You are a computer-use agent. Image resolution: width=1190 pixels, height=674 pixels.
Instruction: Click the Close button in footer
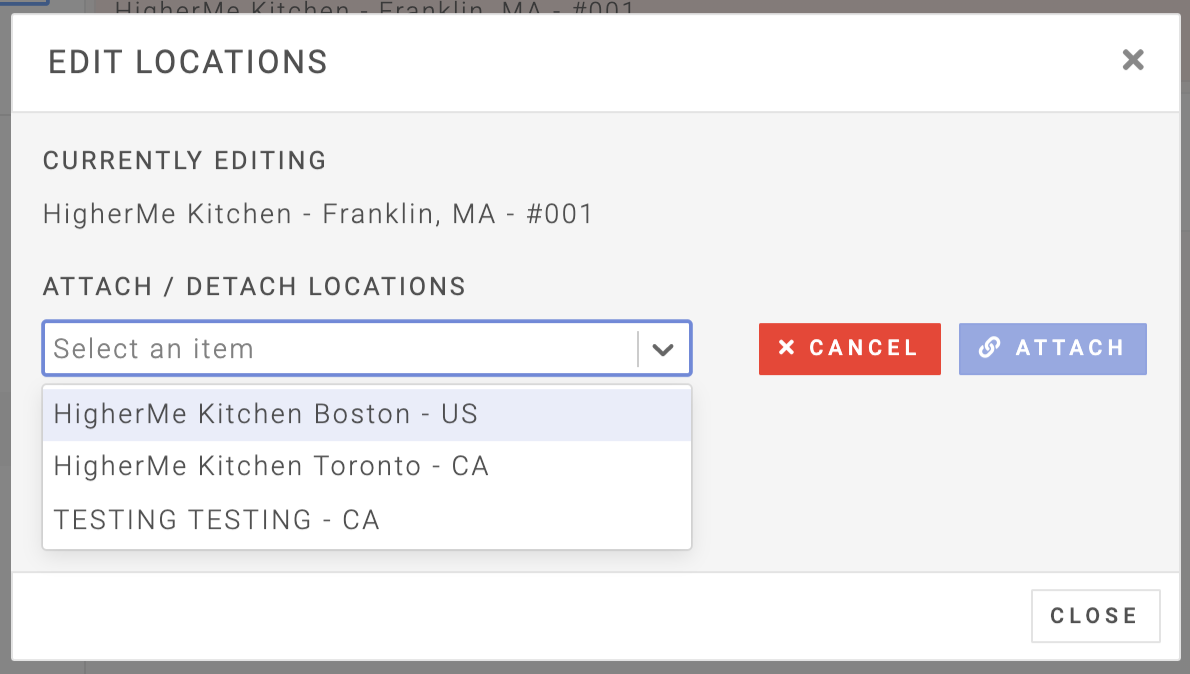[1095, 616]
